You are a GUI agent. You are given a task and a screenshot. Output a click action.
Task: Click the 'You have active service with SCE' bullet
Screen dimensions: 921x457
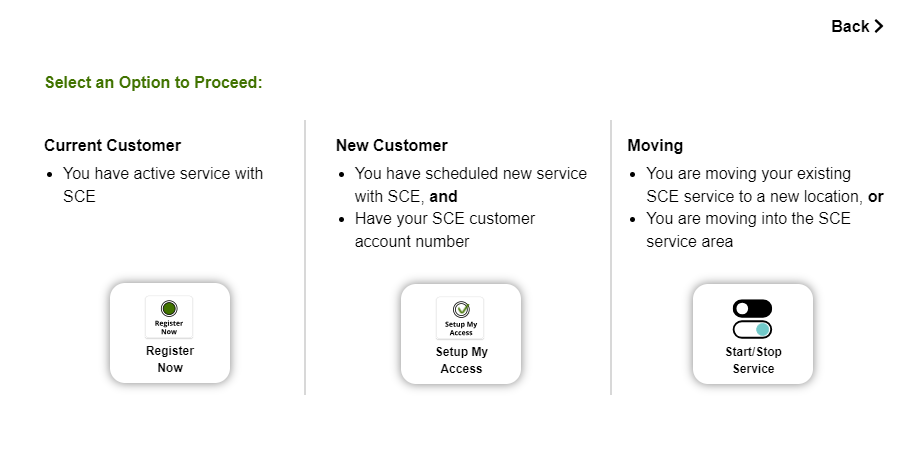163,185
